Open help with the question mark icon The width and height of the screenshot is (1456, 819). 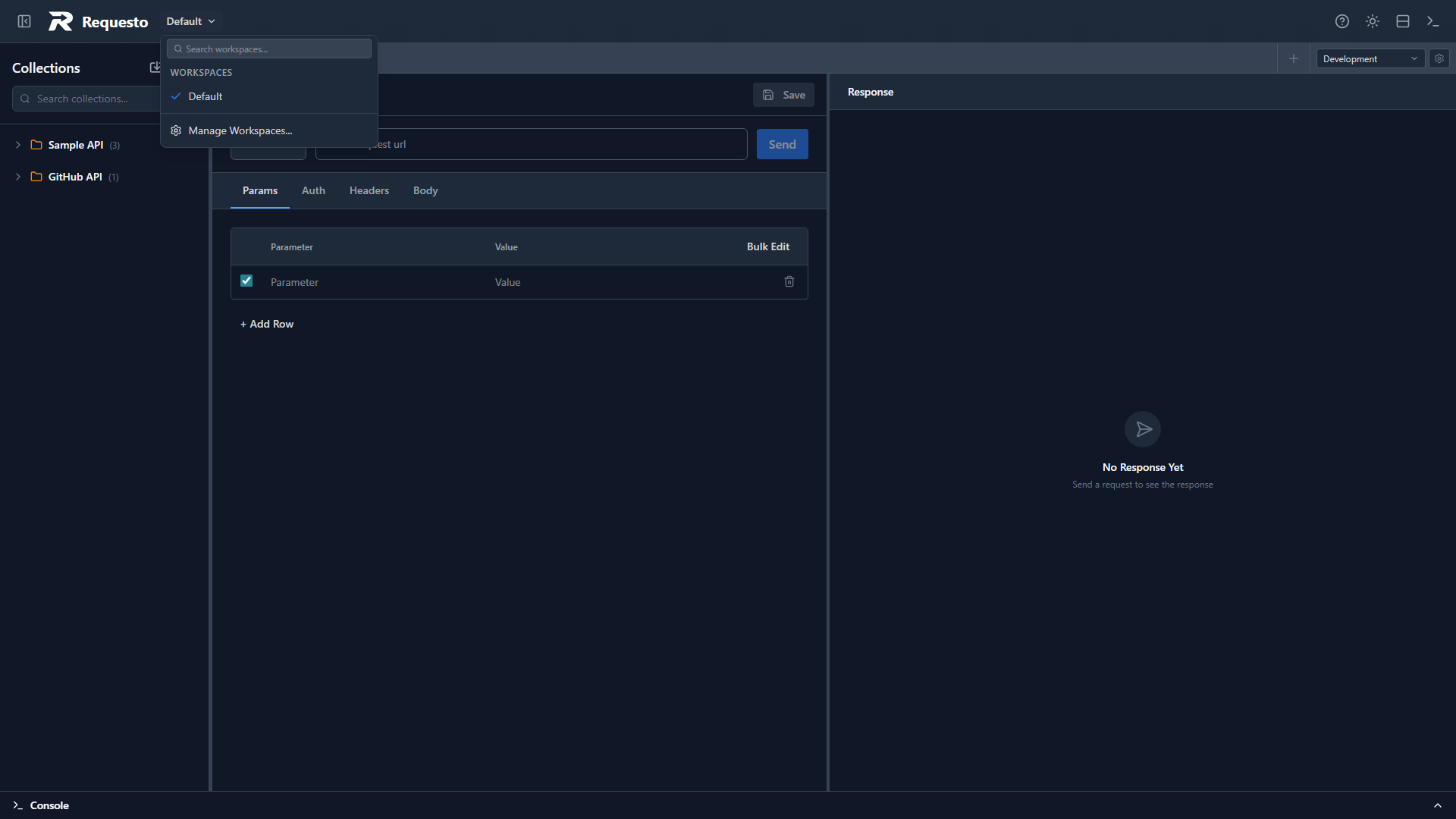(1342, 21)
